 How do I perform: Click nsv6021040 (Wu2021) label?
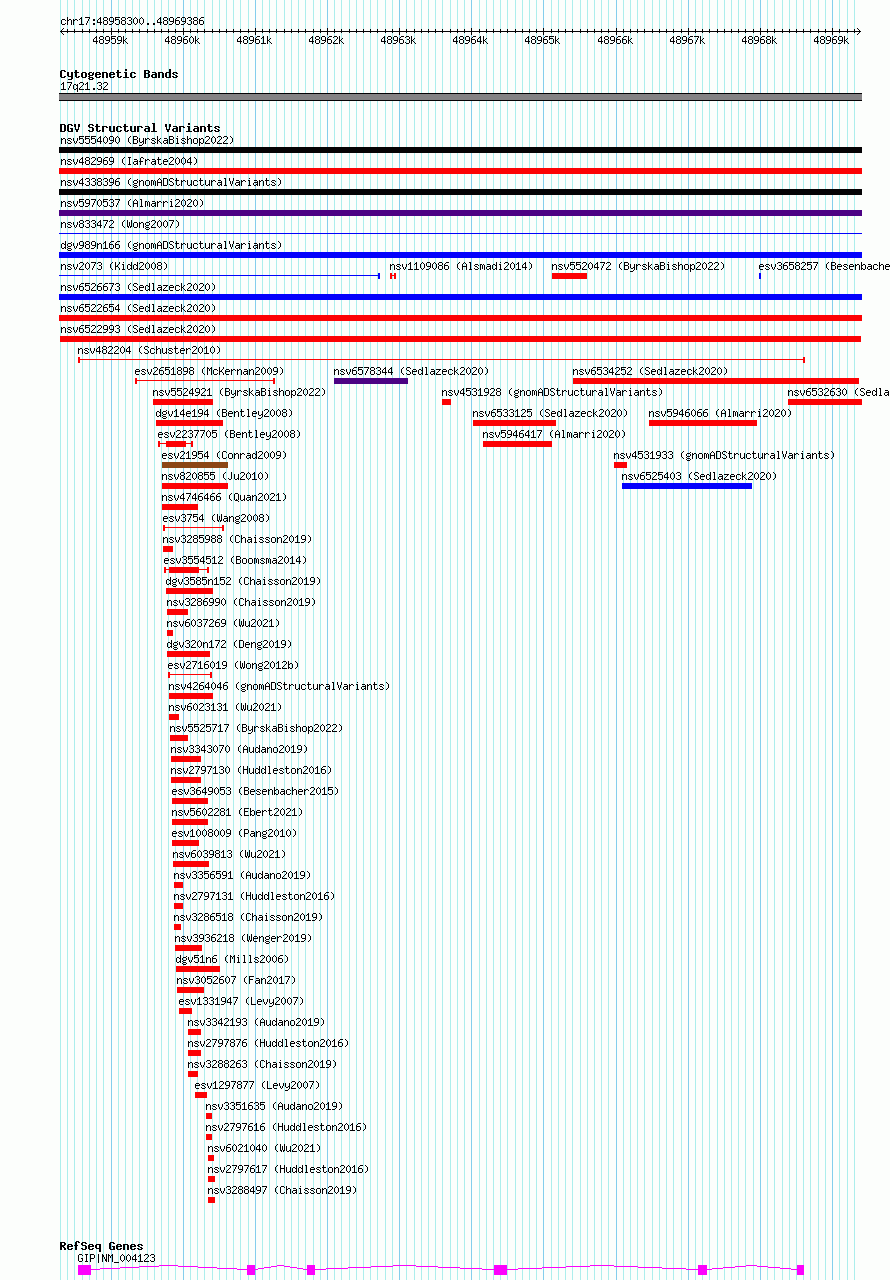click(265, 1148)
